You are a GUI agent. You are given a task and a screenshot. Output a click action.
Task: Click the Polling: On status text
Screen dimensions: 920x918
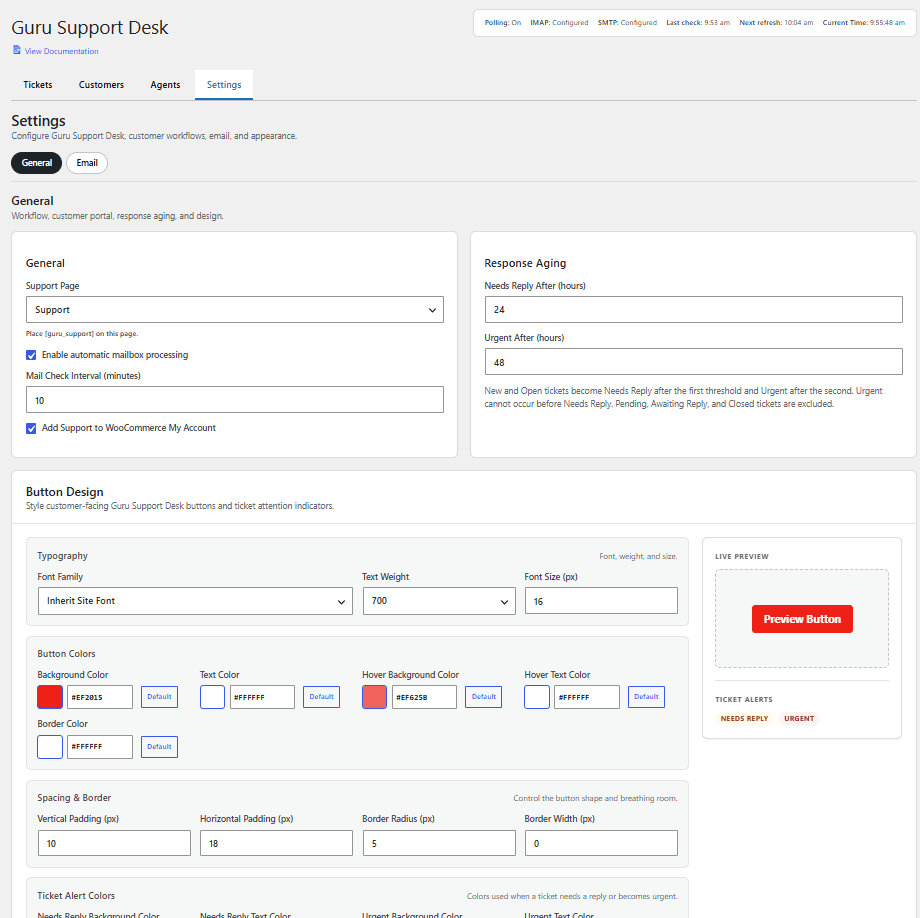click(503, 23)
